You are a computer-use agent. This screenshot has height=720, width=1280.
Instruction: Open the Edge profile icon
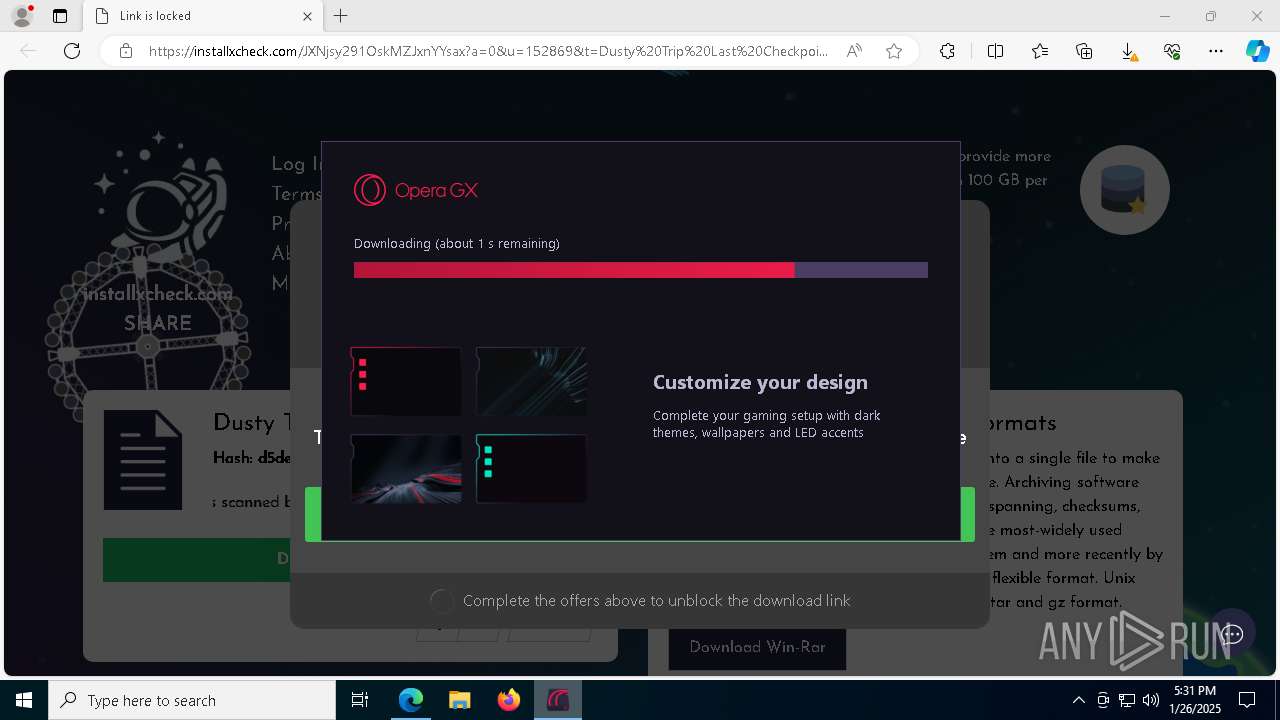click(x=22, y=16)
